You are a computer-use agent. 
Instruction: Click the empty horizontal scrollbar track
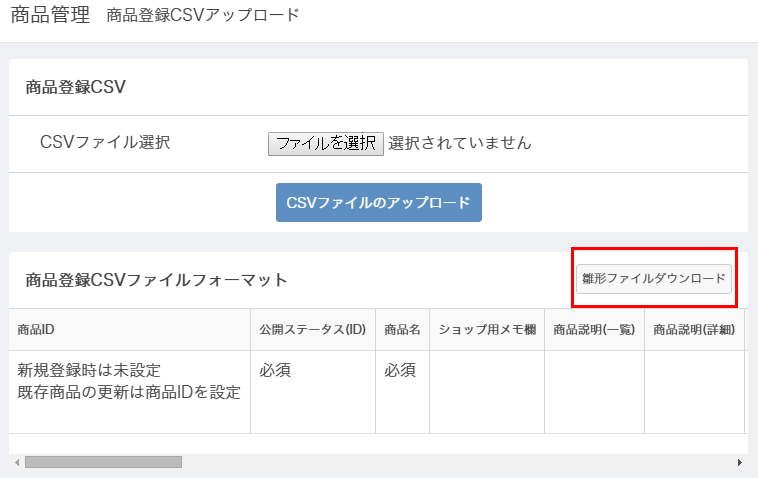457,463
